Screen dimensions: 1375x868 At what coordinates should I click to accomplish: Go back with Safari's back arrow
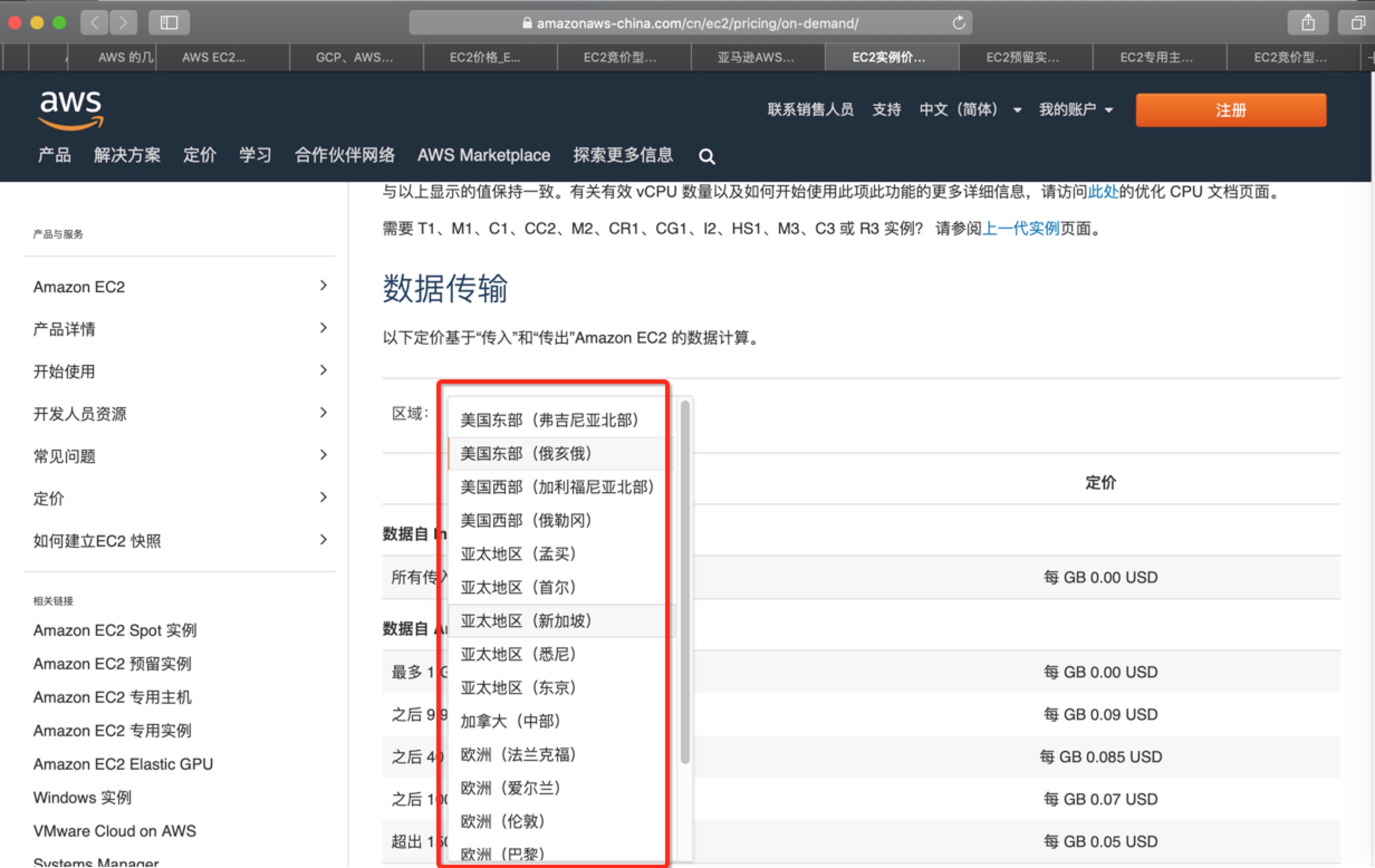pyautogui.click(x=95, y=23)
